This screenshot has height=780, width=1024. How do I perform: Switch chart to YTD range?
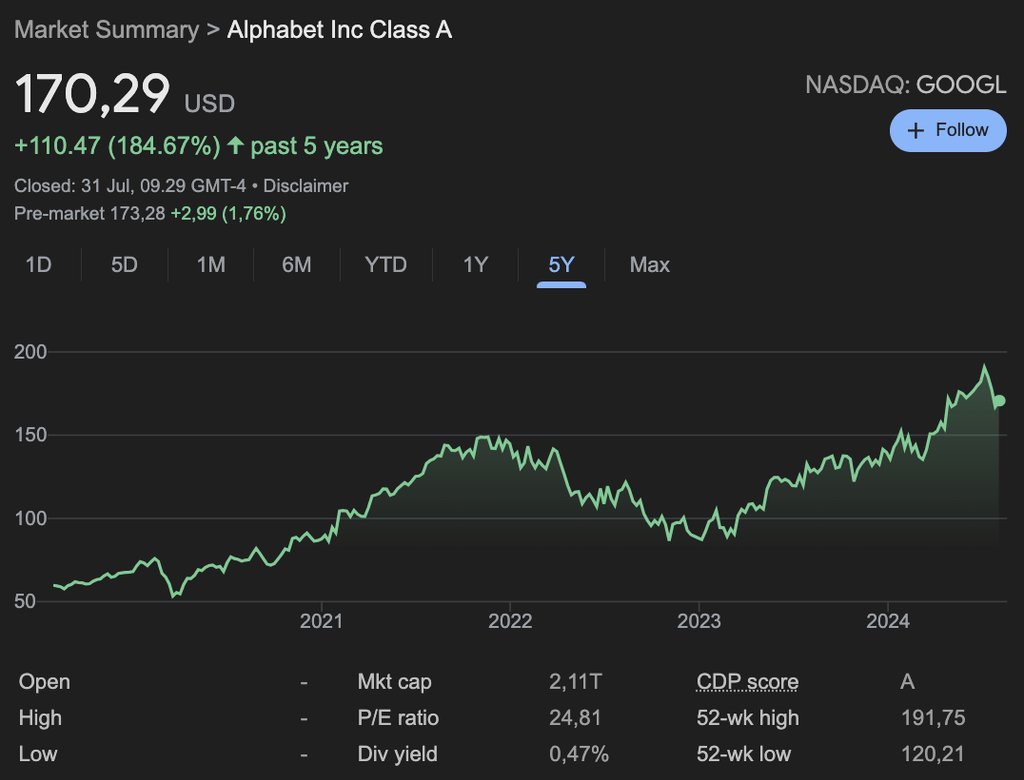pyautogui.click(x=386, y=265)
